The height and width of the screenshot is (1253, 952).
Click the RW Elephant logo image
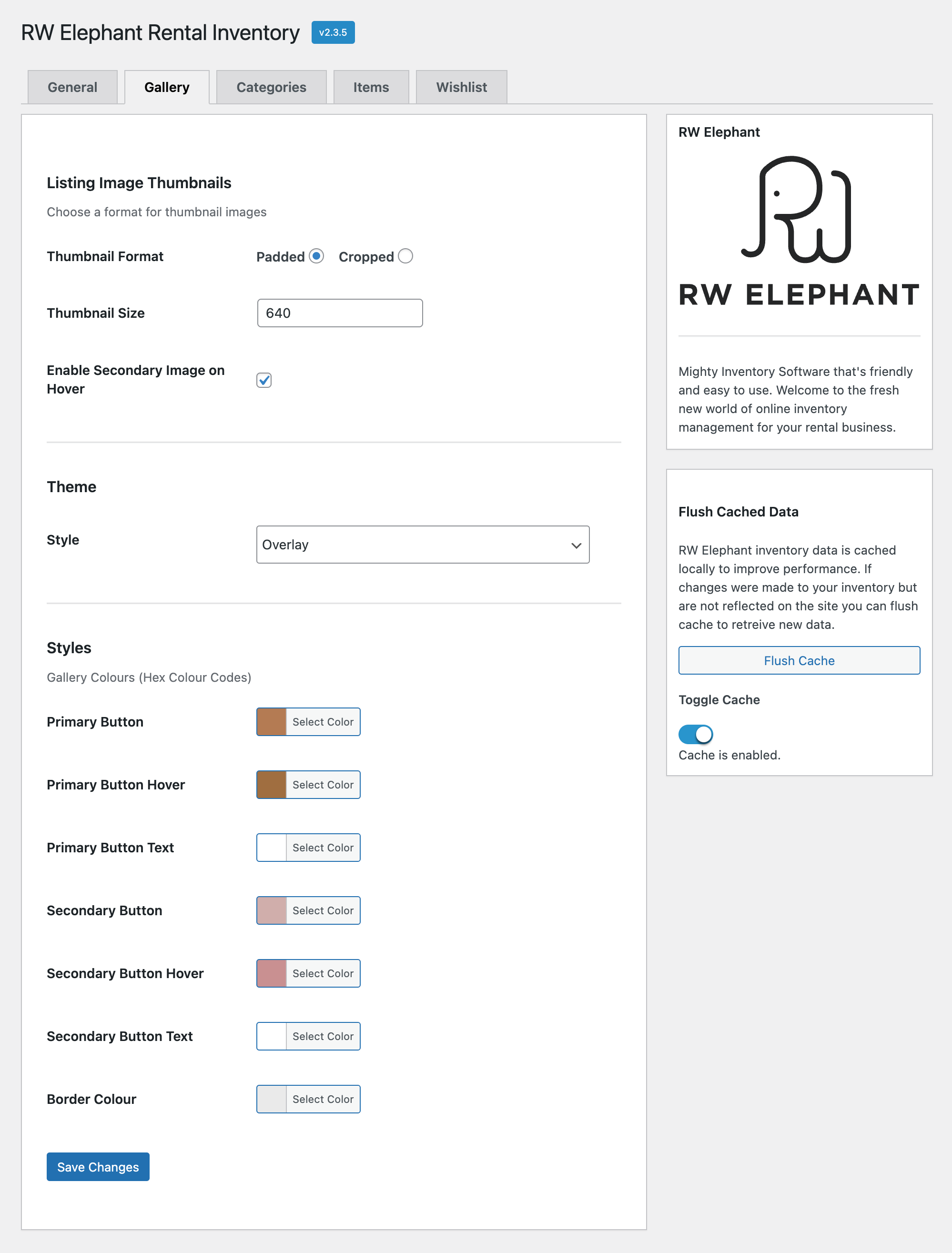(799, 231)
